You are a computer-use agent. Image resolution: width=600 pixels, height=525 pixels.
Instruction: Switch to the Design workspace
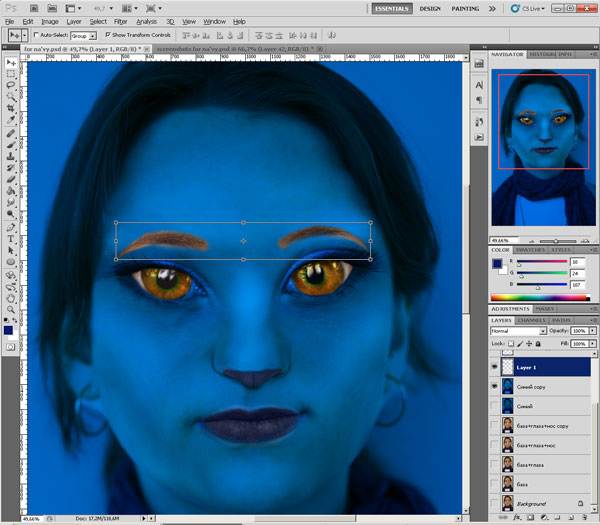tap(430, 8)
